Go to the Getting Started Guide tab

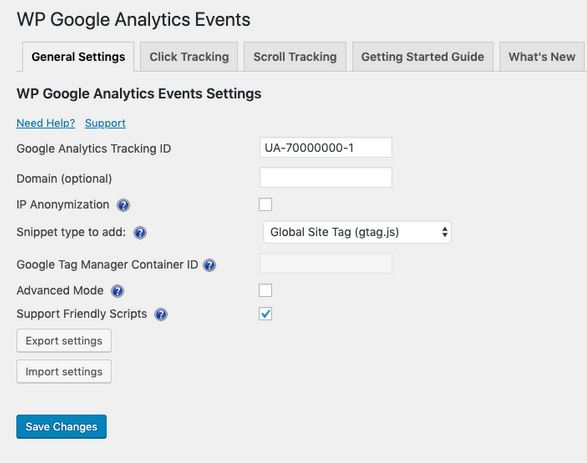coord(422,57)
